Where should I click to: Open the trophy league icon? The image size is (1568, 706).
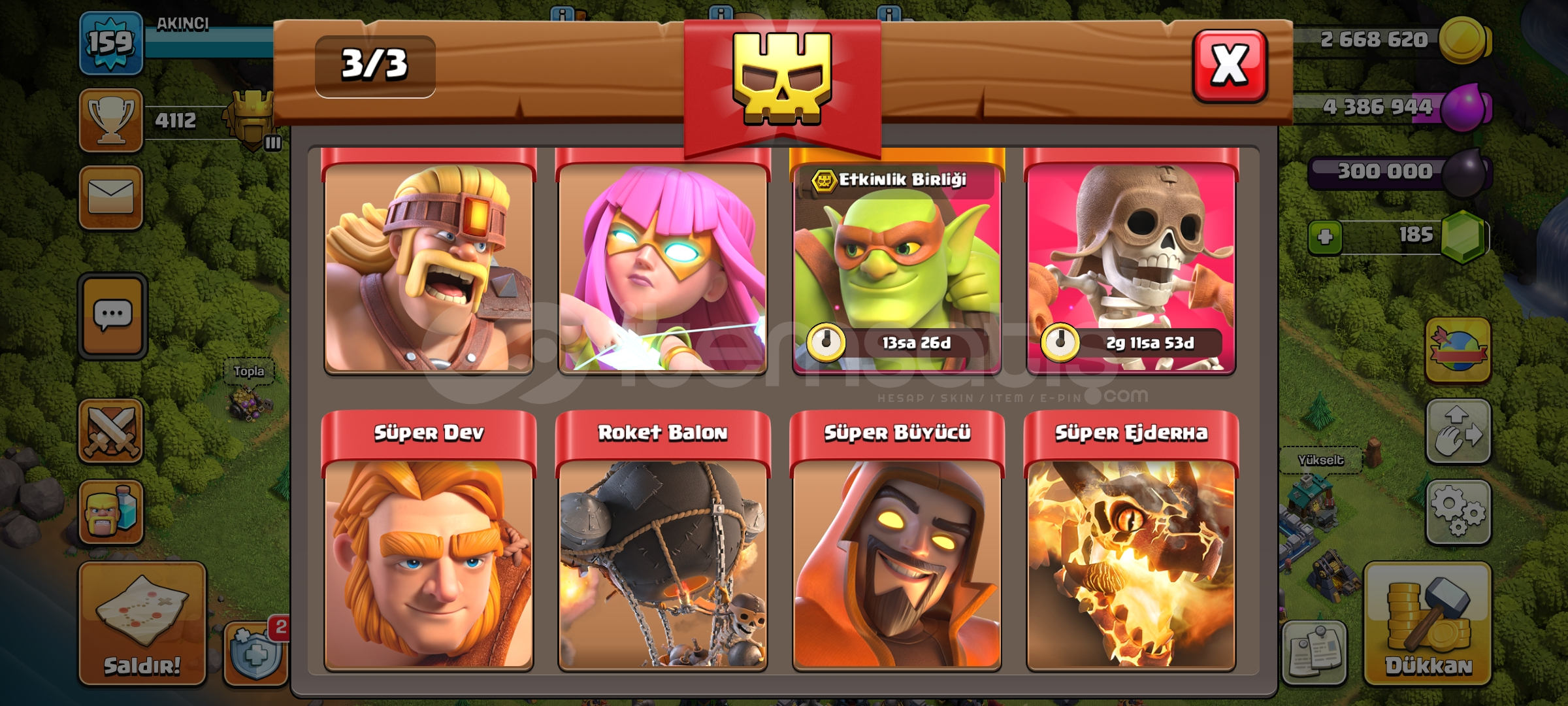click(x=110, y=120)
